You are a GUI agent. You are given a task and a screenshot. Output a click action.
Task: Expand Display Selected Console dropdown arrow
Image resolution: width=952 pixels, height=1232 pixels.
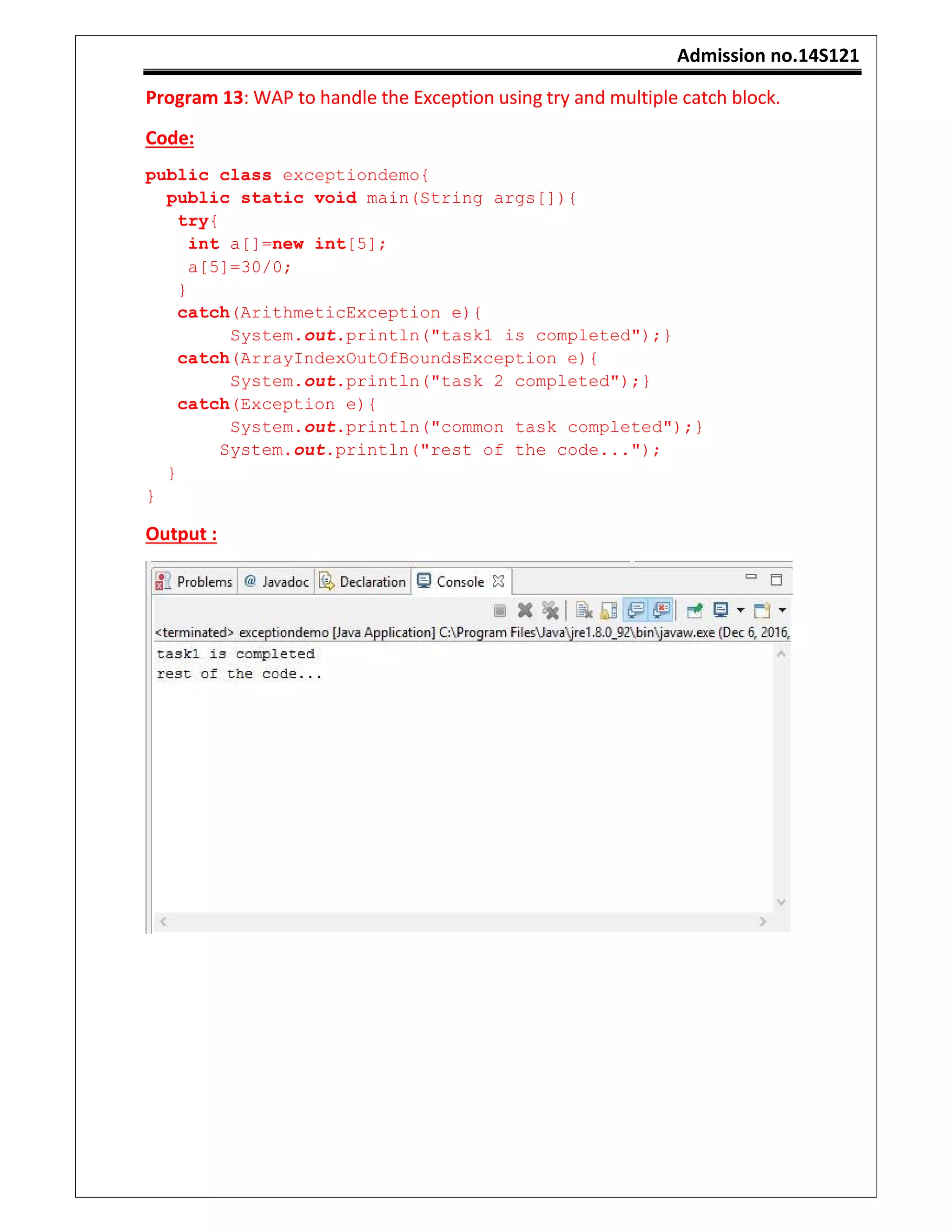point(740,610)
